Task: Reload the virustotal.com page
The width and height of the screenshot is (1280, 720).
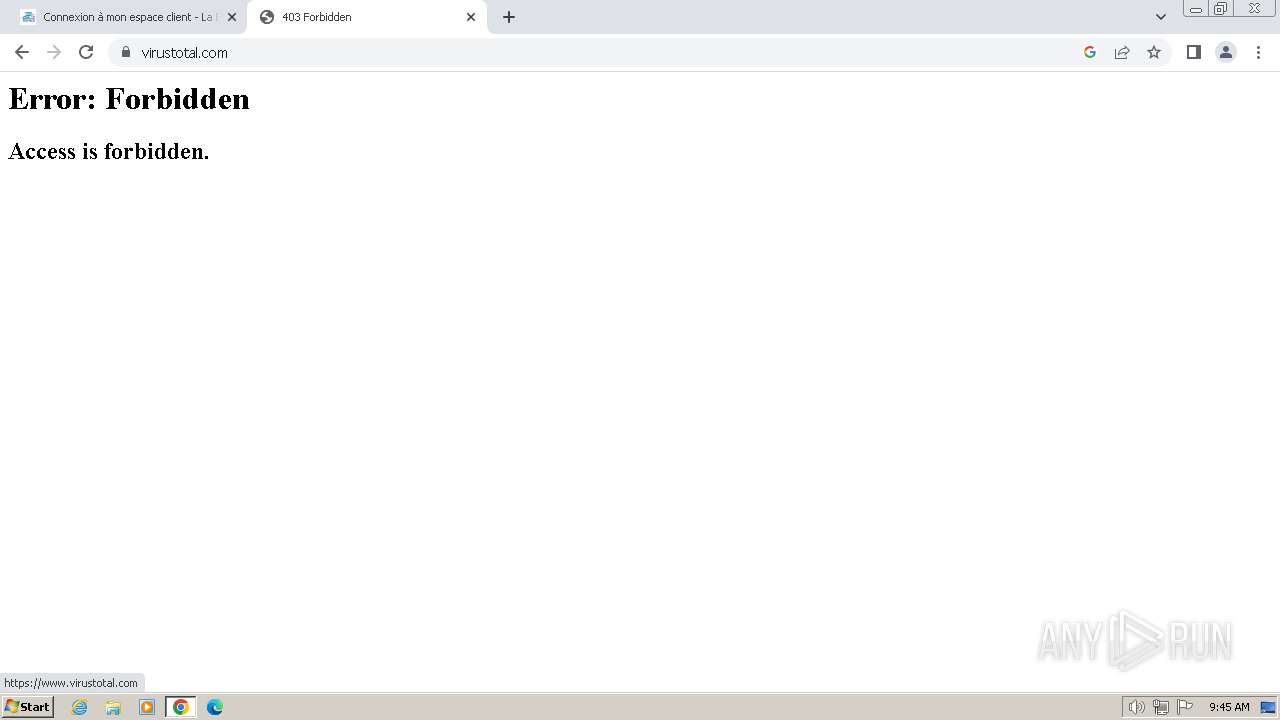Action: click(86, 52)
